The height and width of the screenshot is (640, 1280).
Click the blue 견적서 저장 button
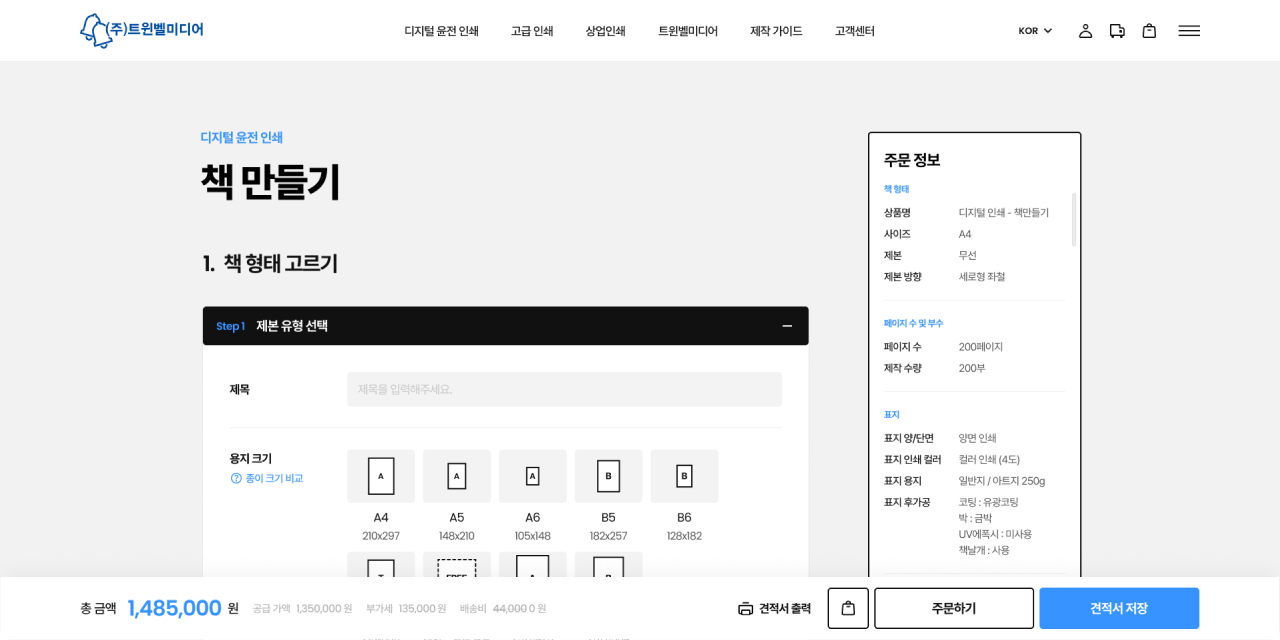1118,608
